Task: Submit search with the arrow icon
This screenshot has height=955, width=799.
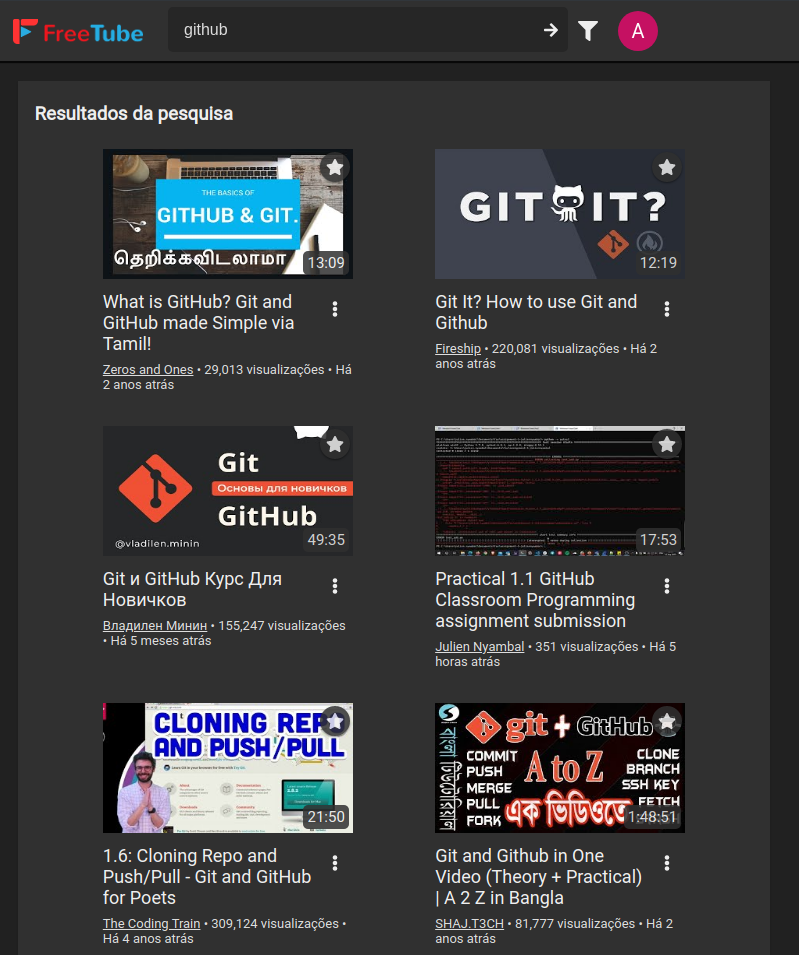Action: point(551,30)
